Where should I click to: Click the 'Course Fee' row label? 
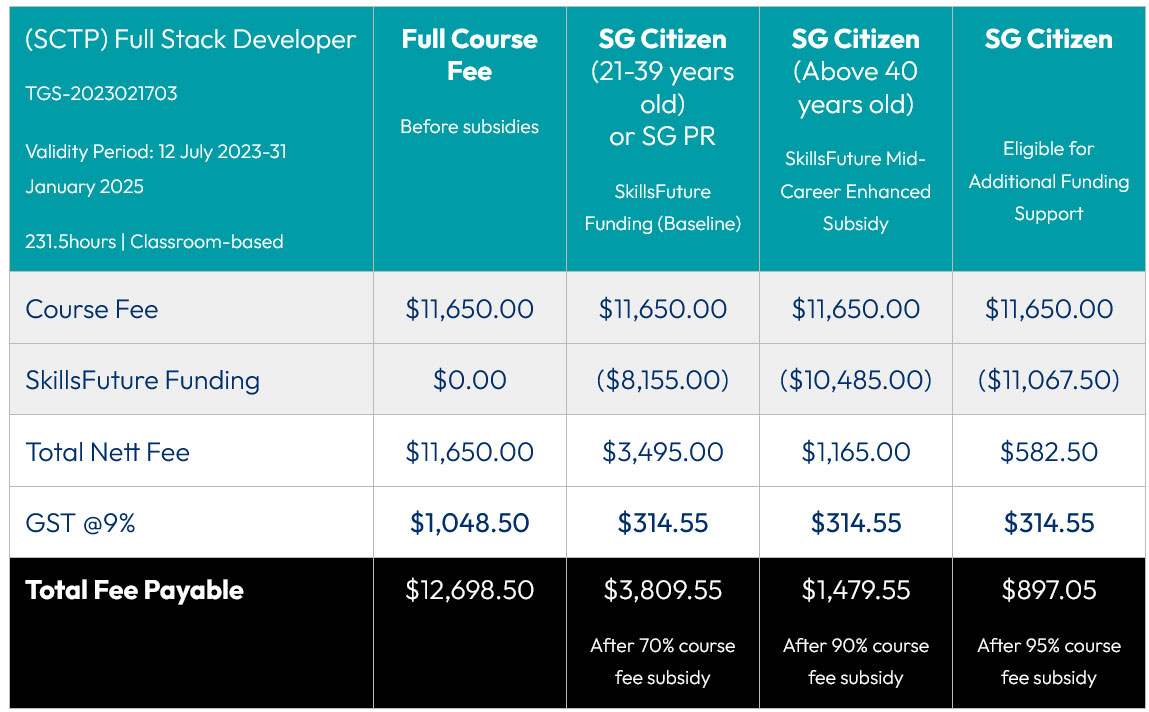(92, 309)
